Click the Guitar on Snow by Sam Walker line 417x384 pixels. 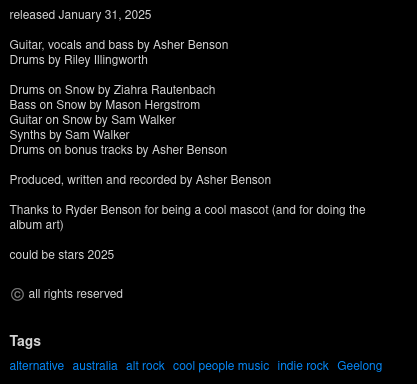tap(93, 120)
